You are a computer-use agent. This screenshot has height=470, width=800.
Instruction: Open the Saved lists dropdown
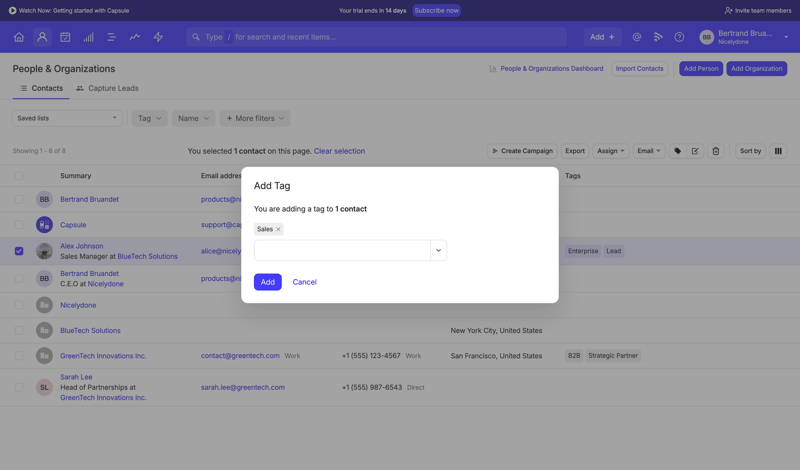click(67, 118)
